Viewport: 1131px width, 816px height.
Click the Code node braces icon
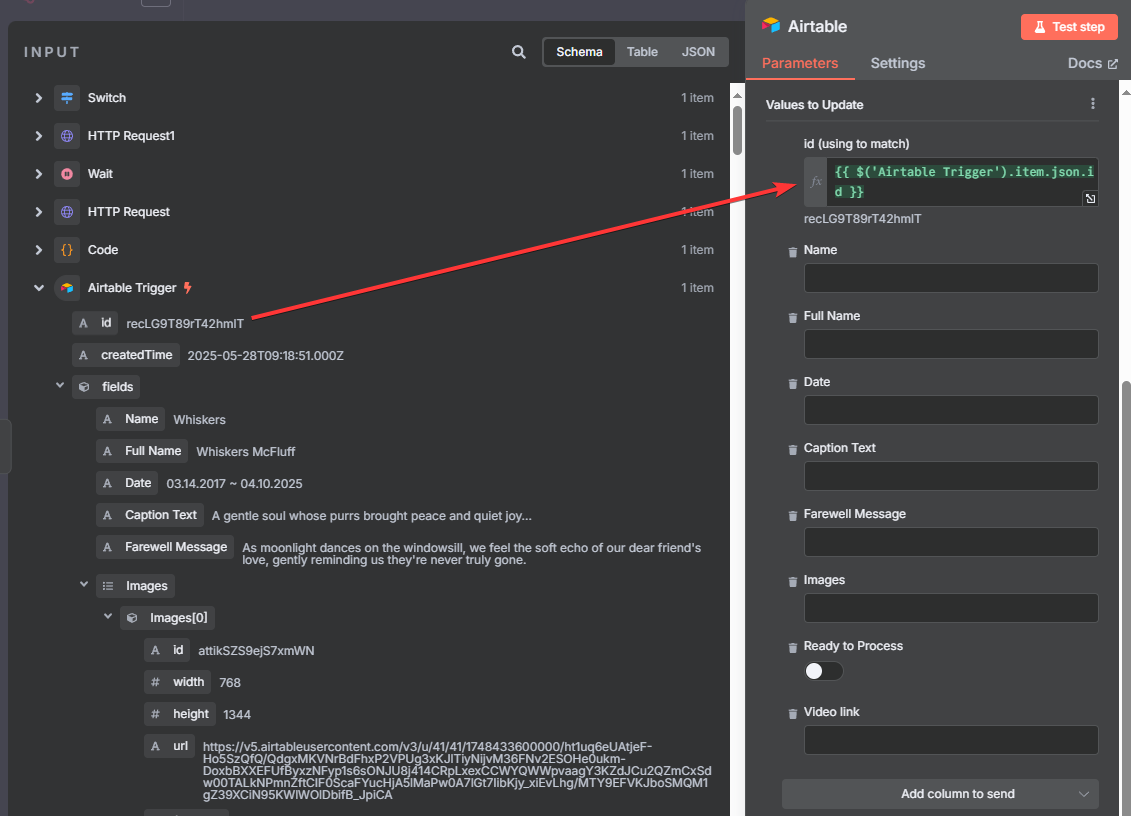click(x=67, y=250)
